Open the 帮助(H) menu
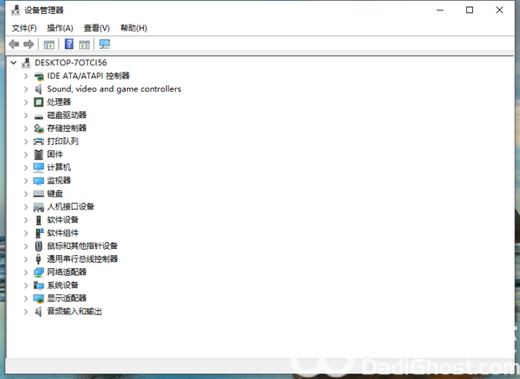Image resolution: width=520 pixels, height=379 pixels. 134,28
